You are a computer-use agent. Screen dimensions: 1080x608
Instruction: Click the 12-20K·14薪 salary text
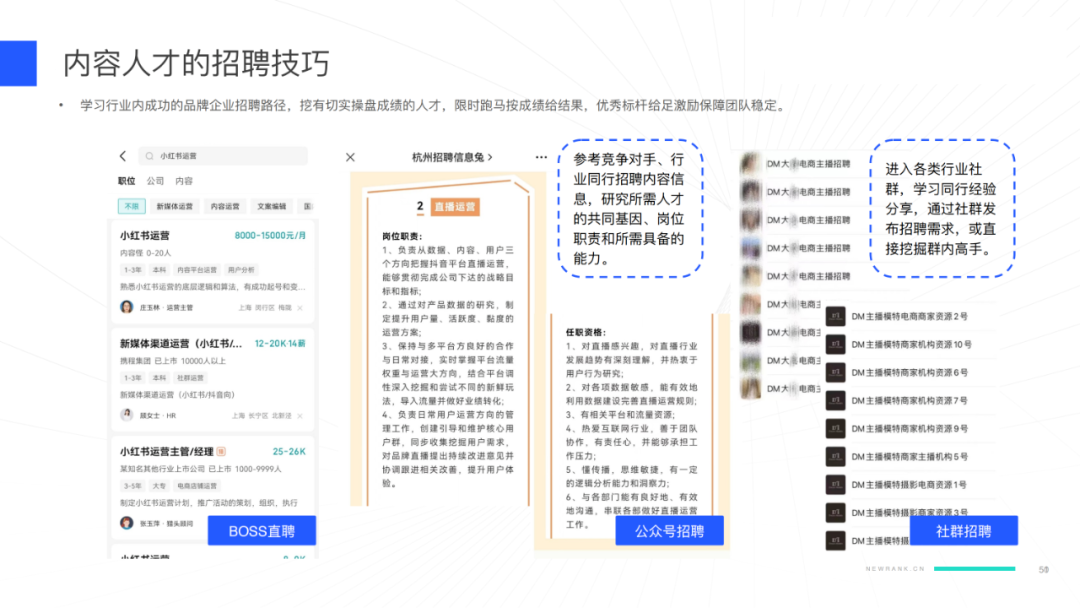pos(280,344)
